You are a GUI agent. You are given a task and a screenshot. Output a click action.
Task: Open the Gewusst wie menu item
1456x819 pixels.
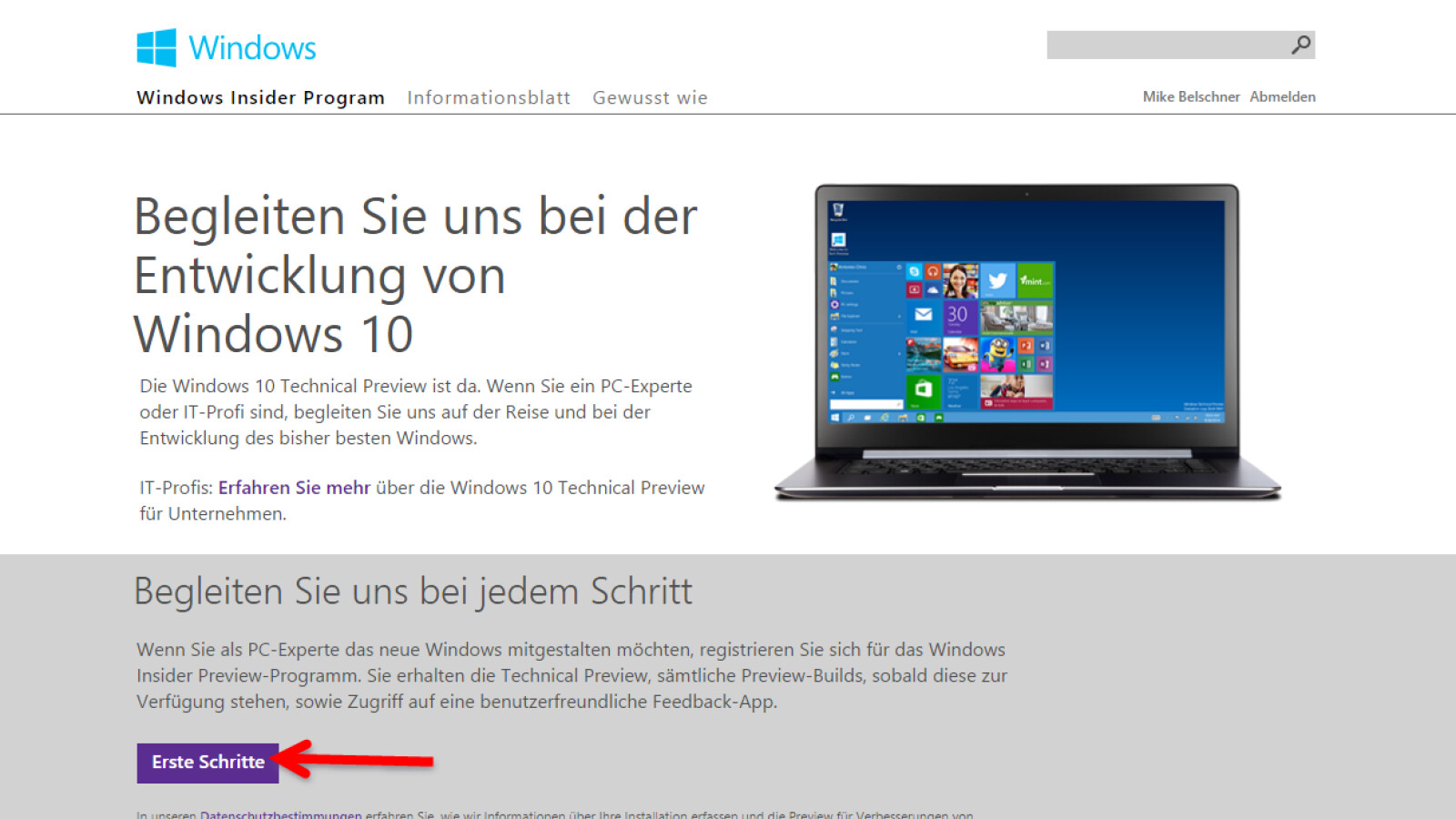pyautogui.click(x=650, y=97)
